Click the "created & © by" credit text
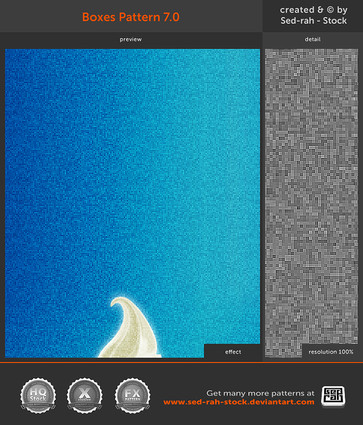The width and height of the screenshot is (363, 425). (x=314, y=10)
